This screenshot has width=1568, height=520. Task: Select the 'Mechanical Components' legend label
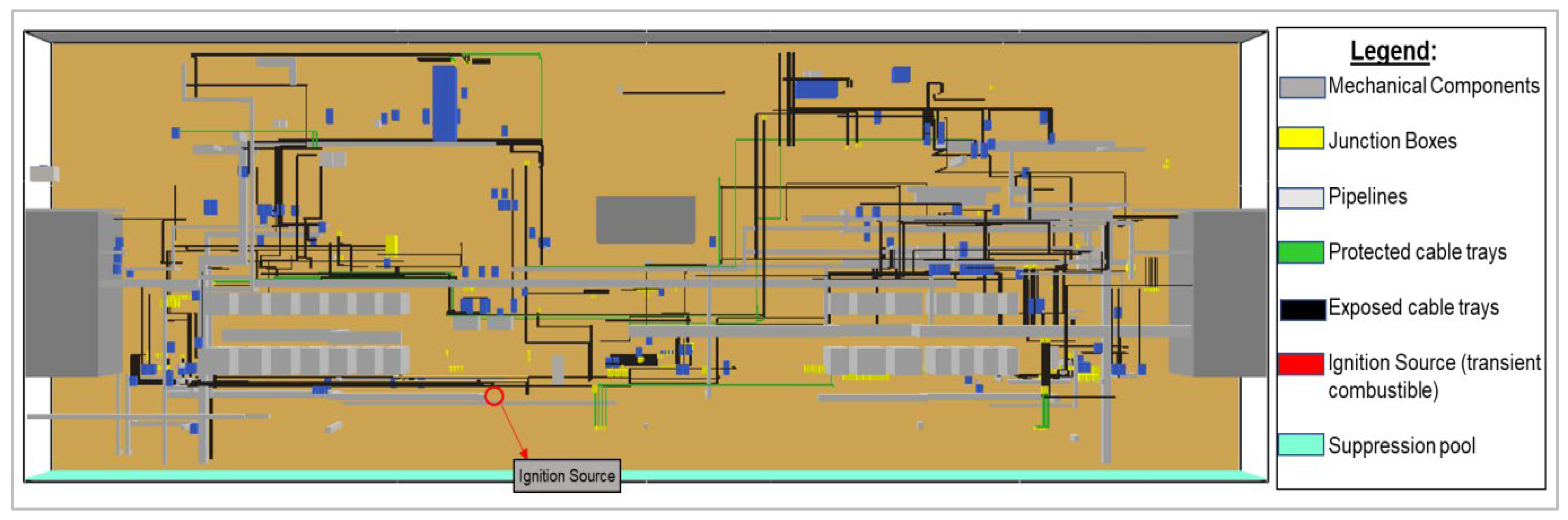pyautogui.click(x=1434, y=86)
